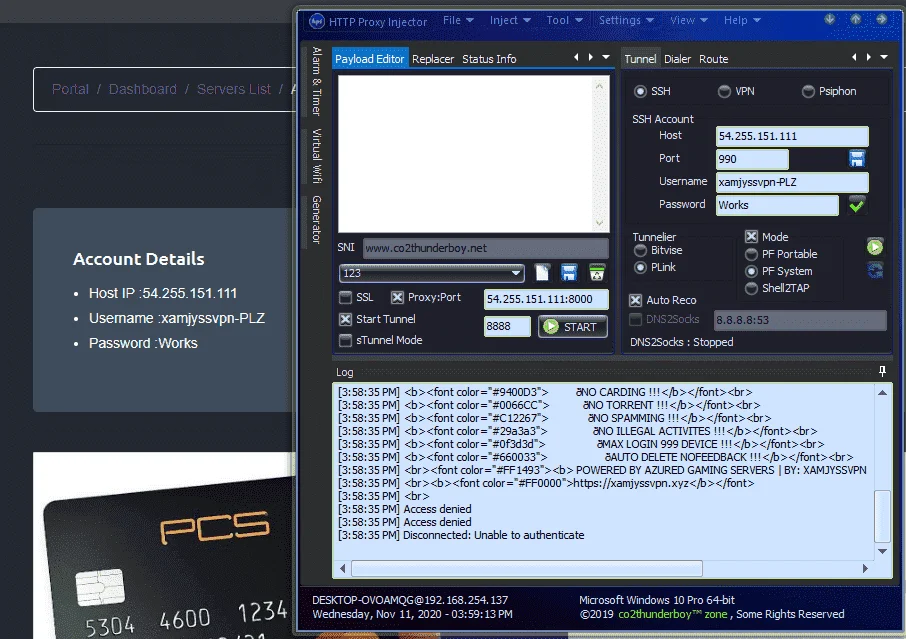Open the Virtual Wifi side panel
This screenshot has width=906, height=639.
click(317, 156)
